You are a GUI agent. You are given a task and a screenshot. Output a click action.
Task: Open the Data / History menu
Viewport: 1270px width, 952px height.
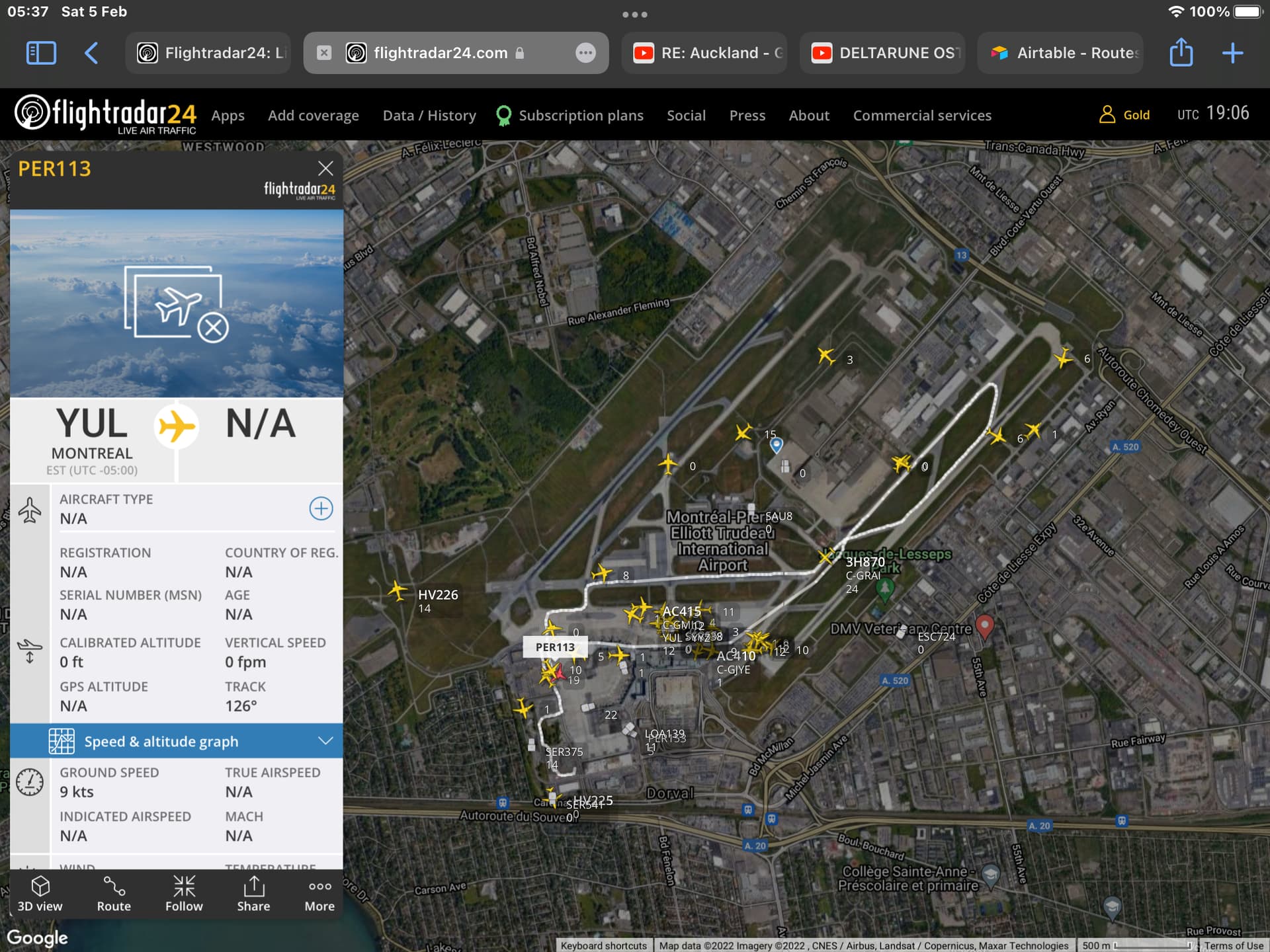(x=429, y=116)
